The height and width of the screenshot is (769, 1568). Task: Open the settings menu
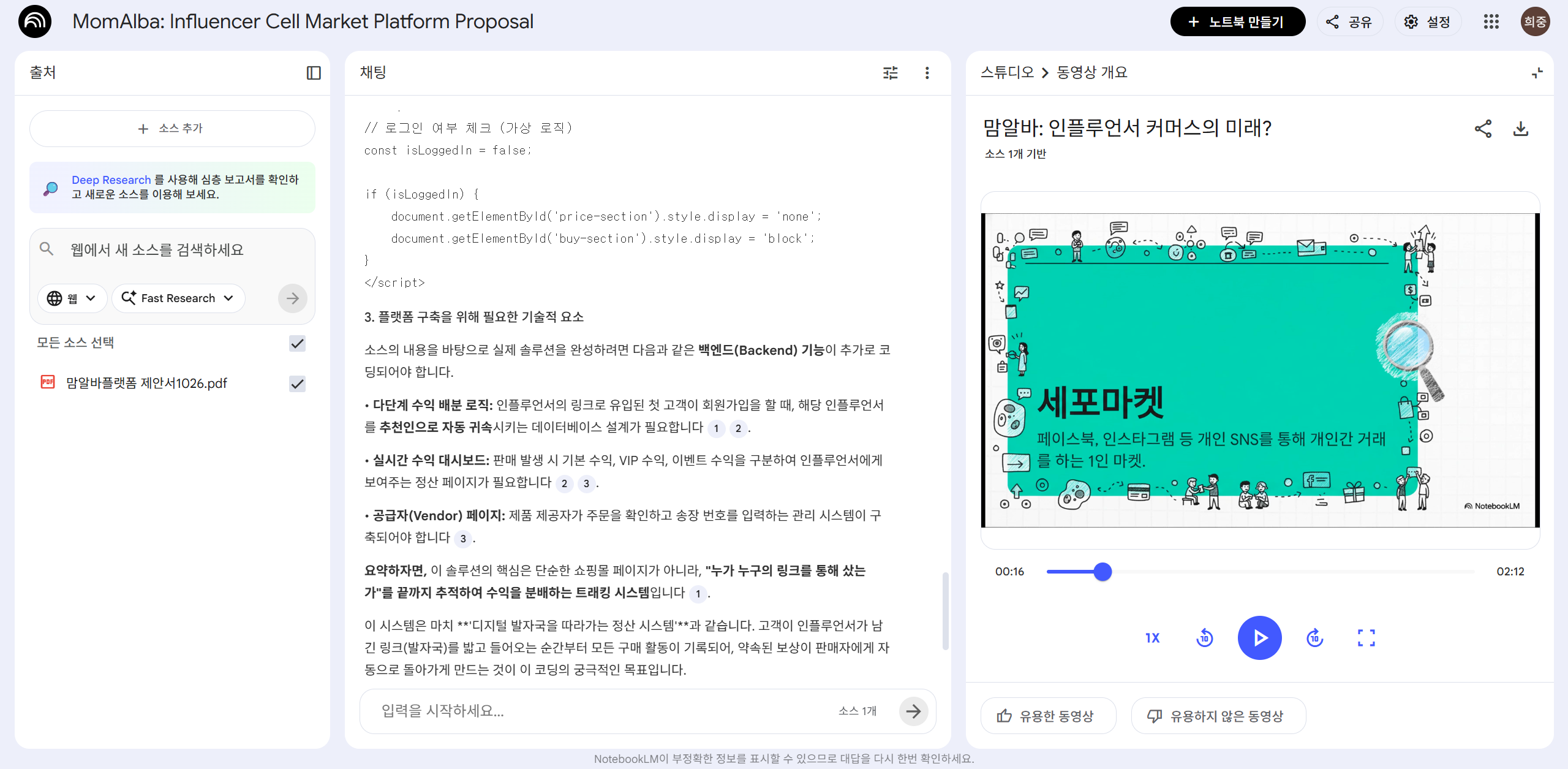click(1427, 22)
